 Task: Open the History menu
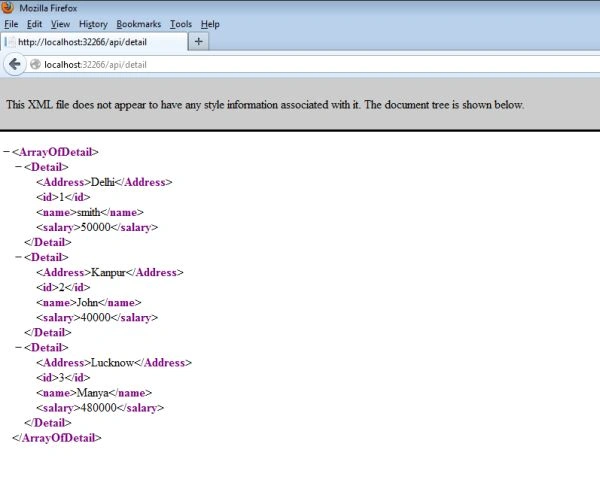pyautogui.click(x=93, y=24)
